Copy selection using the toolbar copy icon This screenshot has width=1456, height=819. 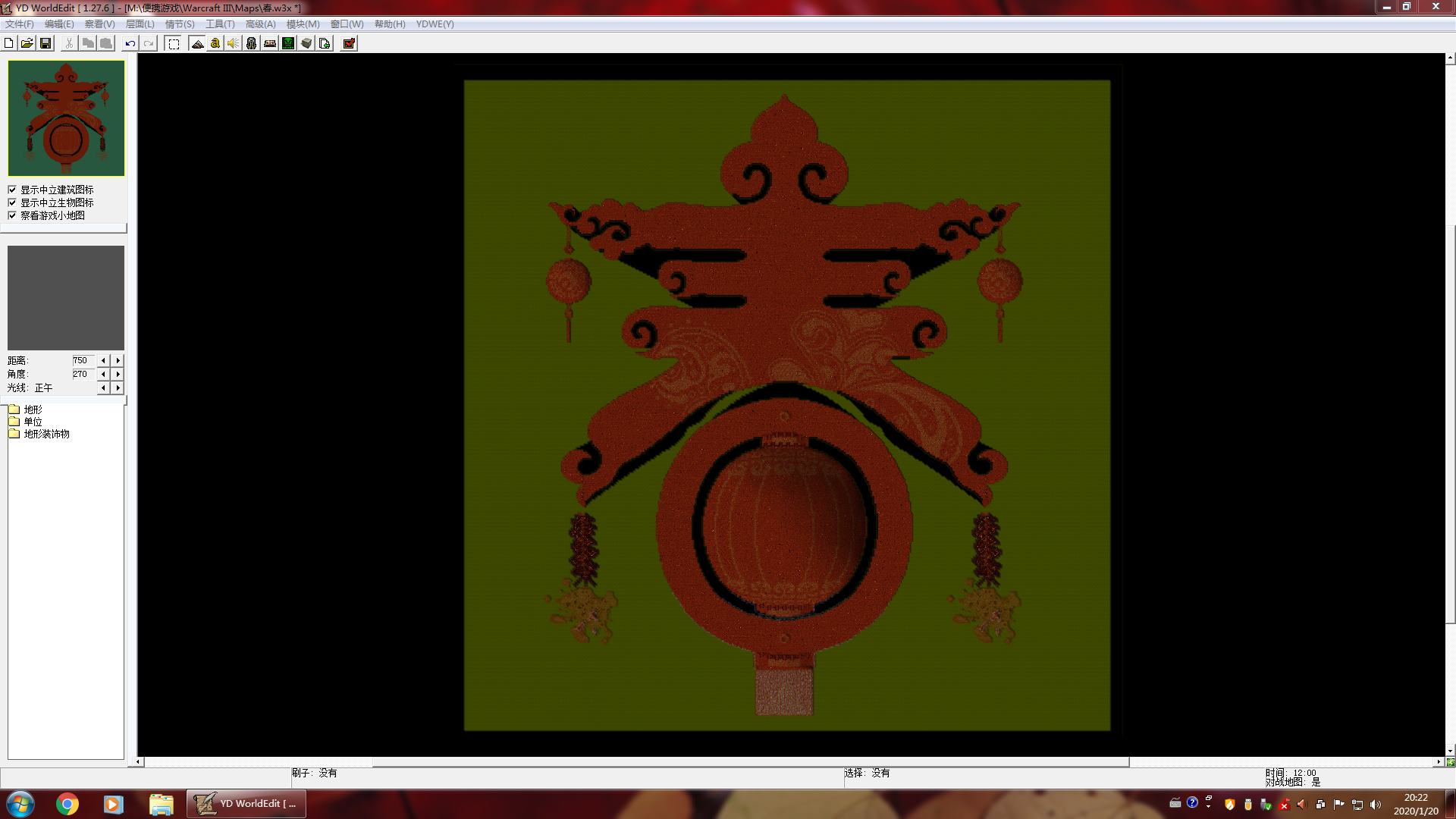point(88,43)
